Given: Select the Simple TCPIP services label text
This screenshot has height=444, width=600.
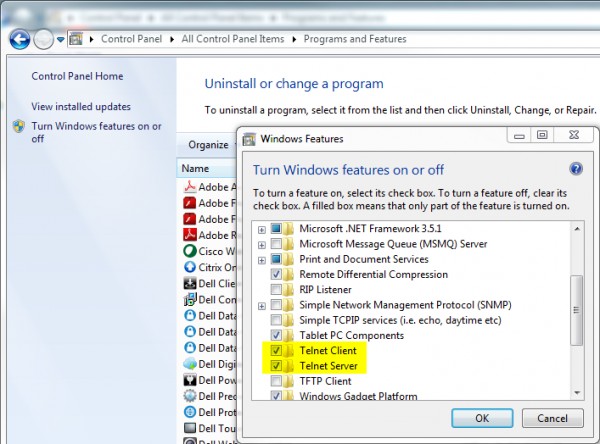Looking at the screenshot, I should point(400,320).
